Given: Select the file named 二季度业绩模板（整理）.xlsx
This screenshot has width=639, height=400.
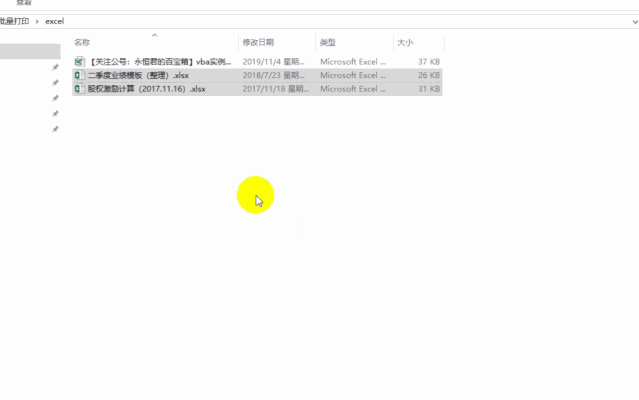Looking at the screenshot, I should point(138,75).
